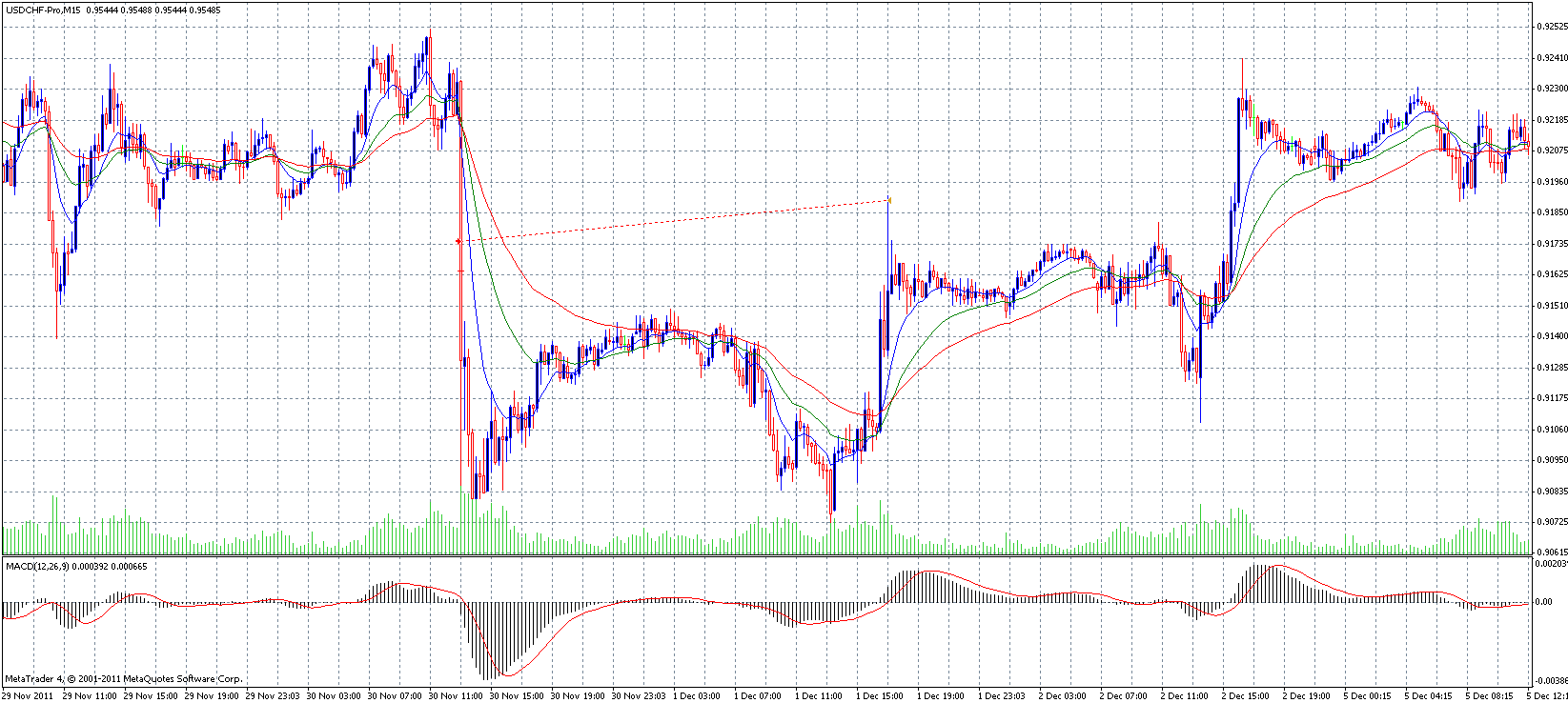Click the 0.90725 price axis label
This screenshot has width=1568, height=703.
pyautogui.click(x=1554, y=522)
